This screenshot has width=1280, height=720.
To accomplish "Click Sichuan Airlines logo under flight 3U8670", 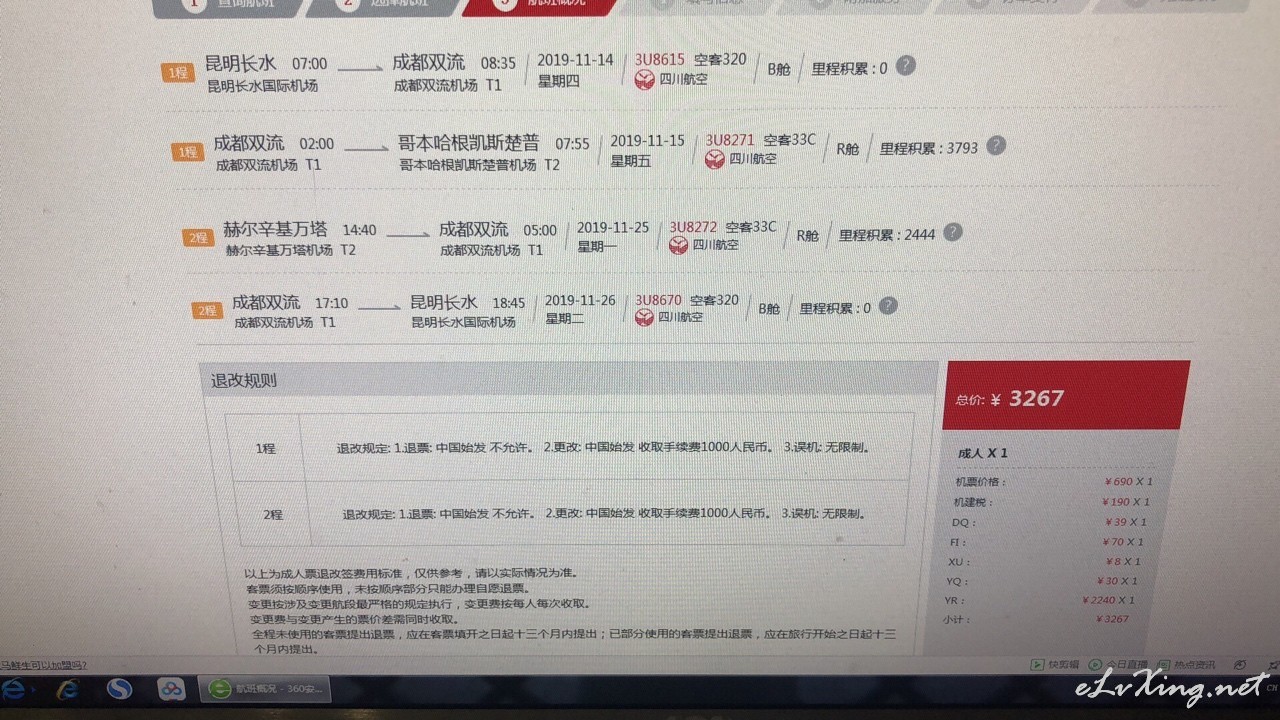I will coord(643,317).
